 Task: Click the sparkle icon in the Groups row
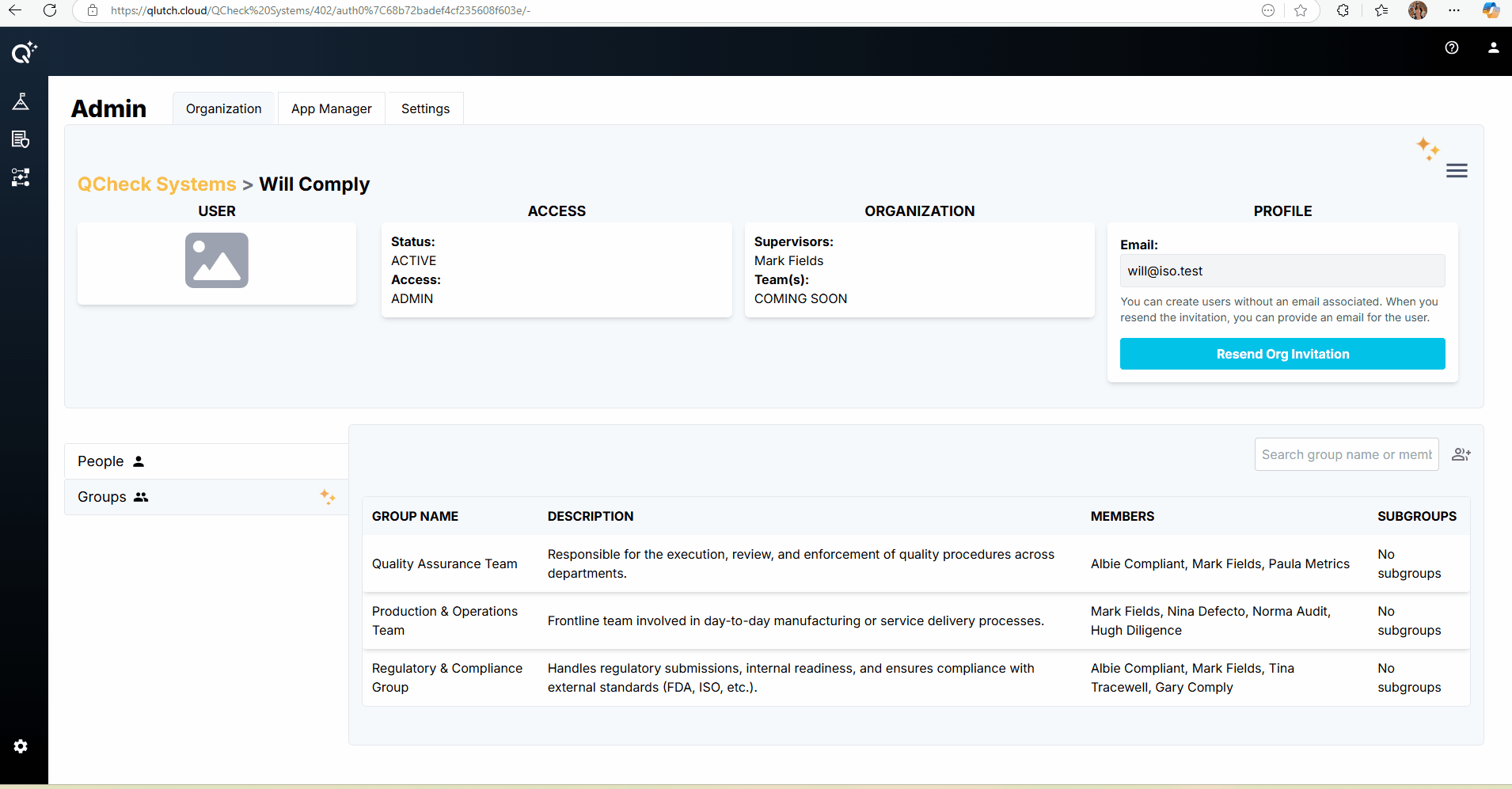[328, 497]
